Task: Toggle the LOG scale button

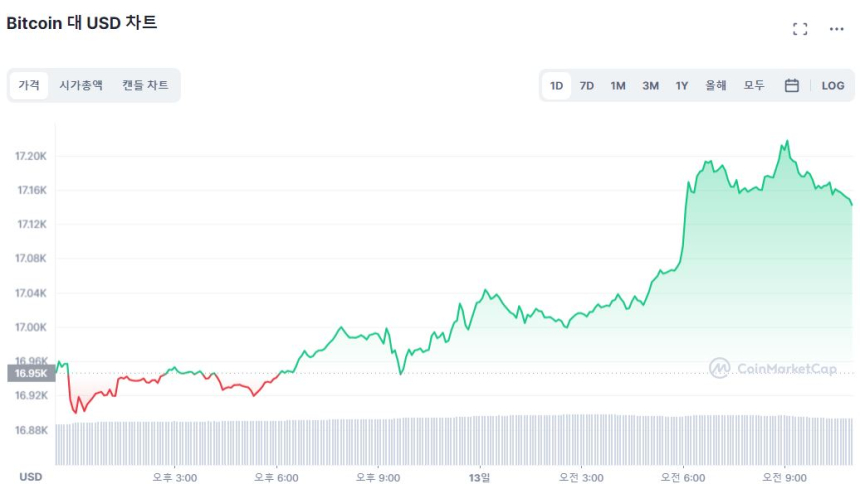Action: (x=833, y=86)
